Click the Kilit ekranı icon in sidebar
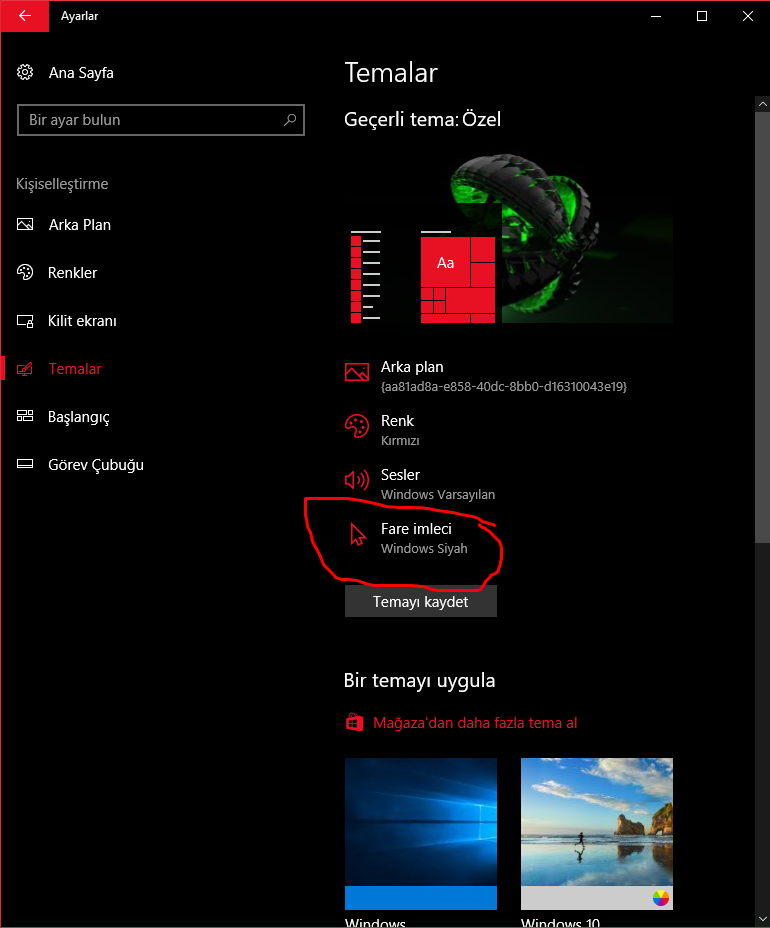The image size is (770, 928). [x=25, y=321]
